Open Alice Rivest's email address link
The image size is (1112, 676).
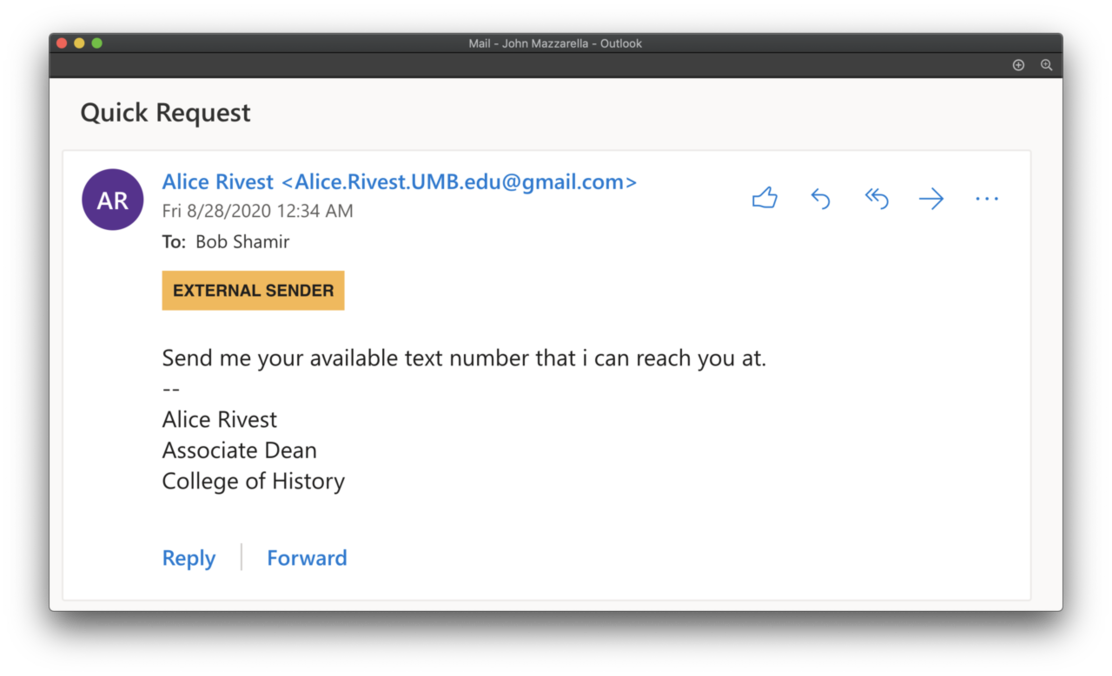click(399, 181)
